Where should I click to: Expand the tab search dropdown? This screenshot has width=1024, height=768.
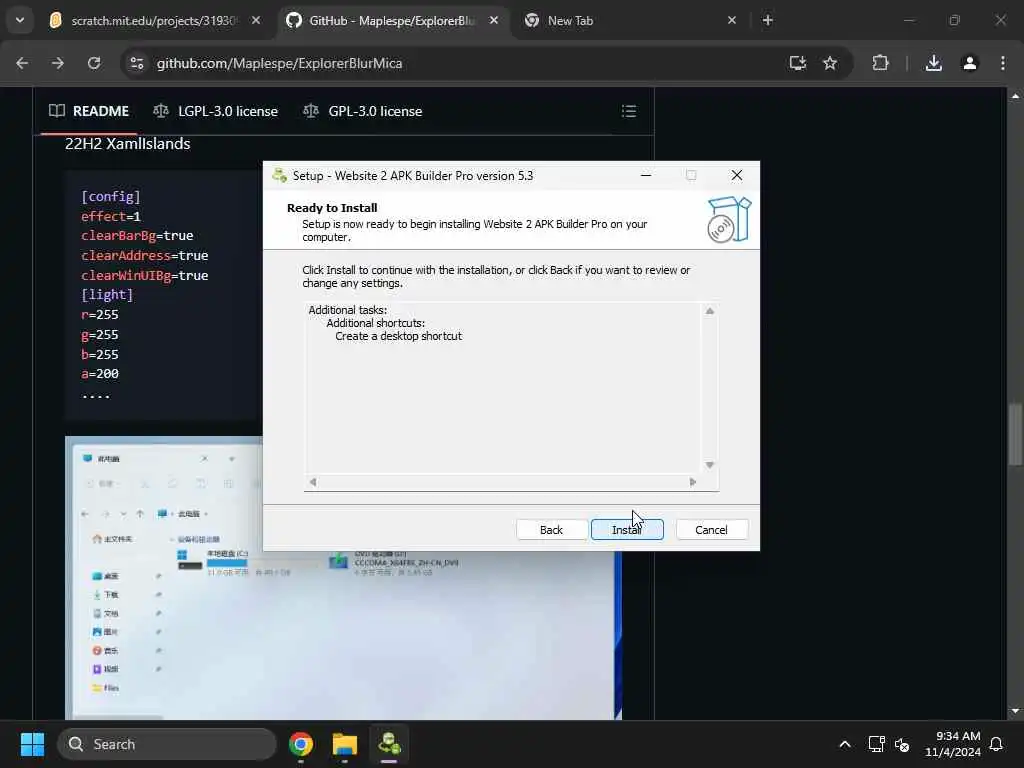[x=20, y=20]
